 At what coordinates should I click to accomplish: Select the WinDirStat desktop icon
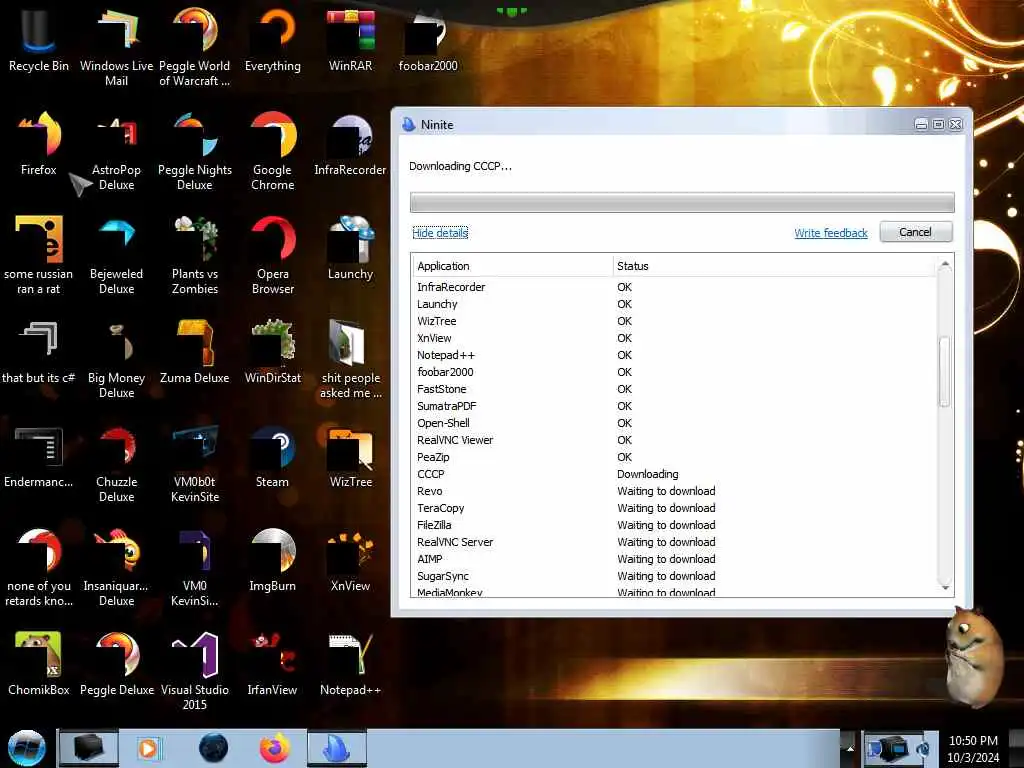272,351
